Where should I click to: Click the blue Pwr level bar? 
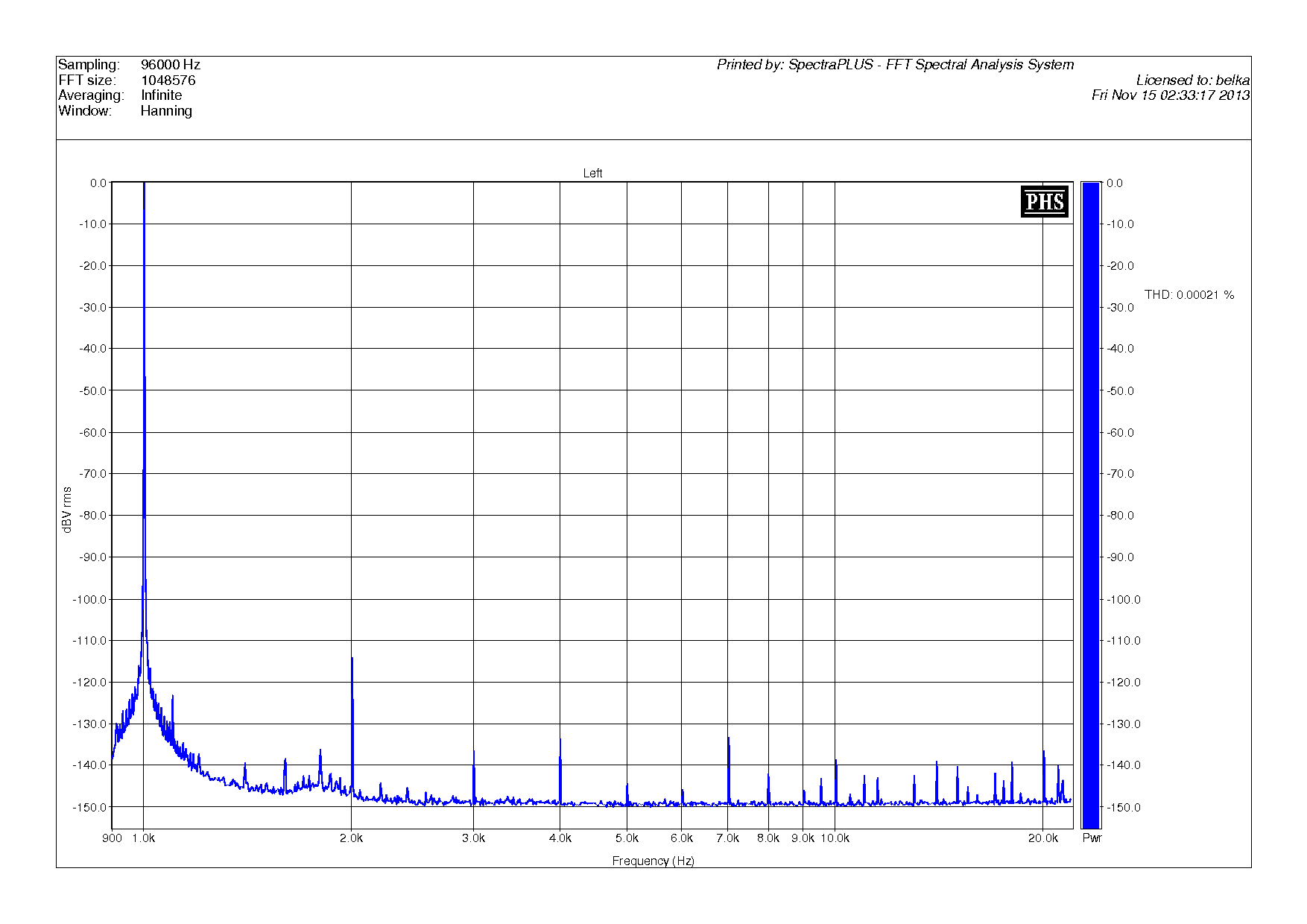(x=1091, y=505)
